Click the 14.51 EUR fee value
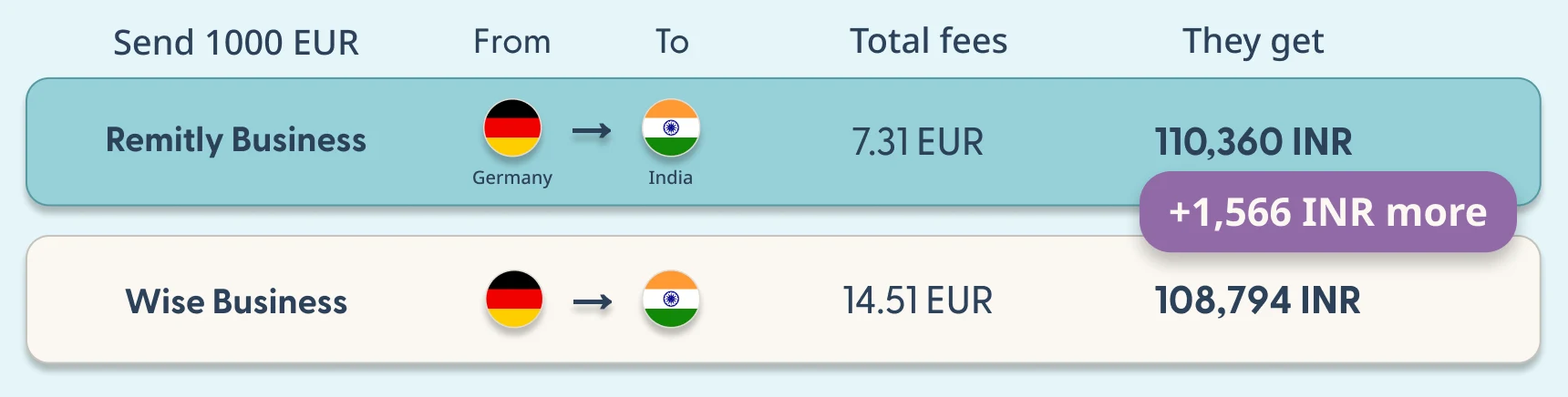This screenshot has height=397, width=1568. 917,300
